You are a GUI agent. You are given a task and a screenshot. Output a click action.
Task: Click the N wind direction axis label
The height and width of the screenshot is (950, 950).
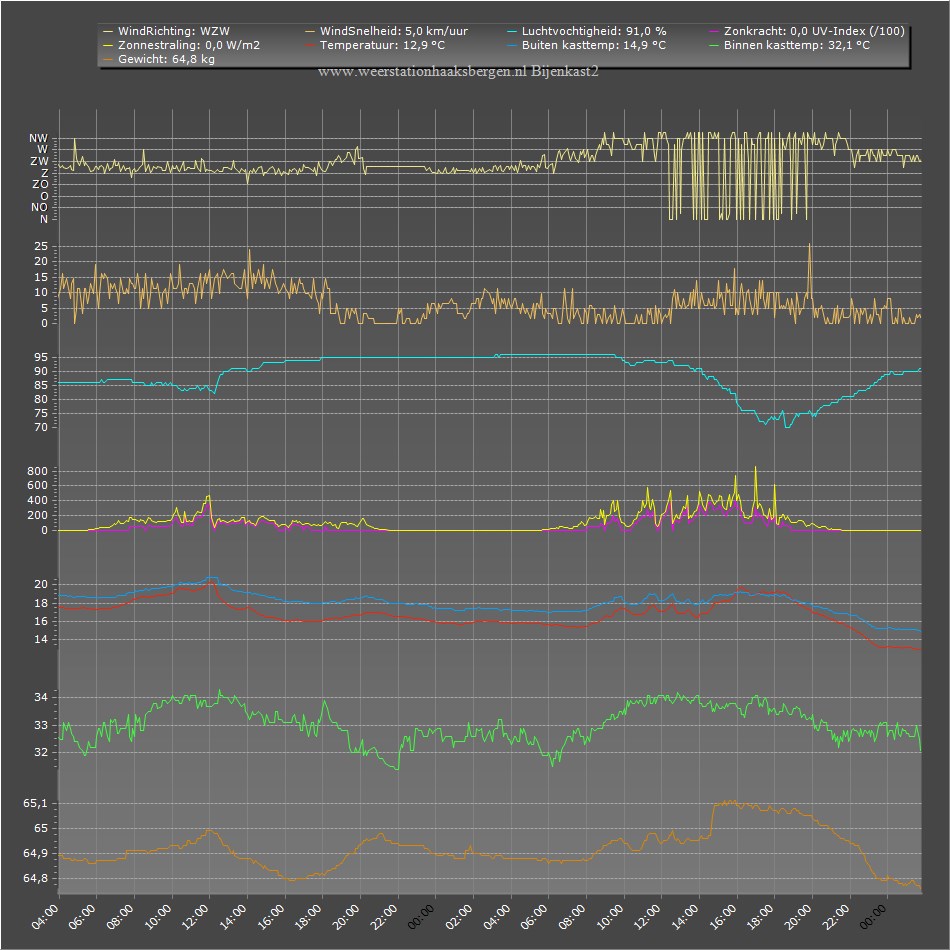click(x=44, y=219)
